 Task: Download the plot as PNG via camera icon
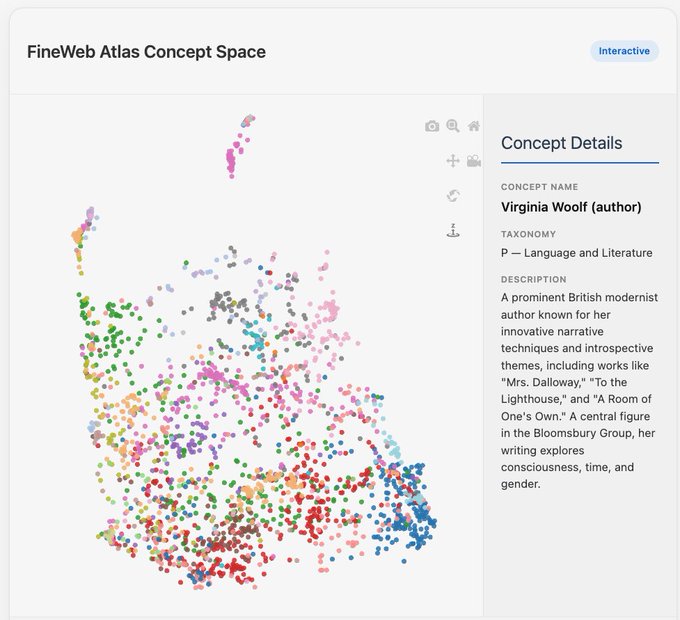coord(432,126)
